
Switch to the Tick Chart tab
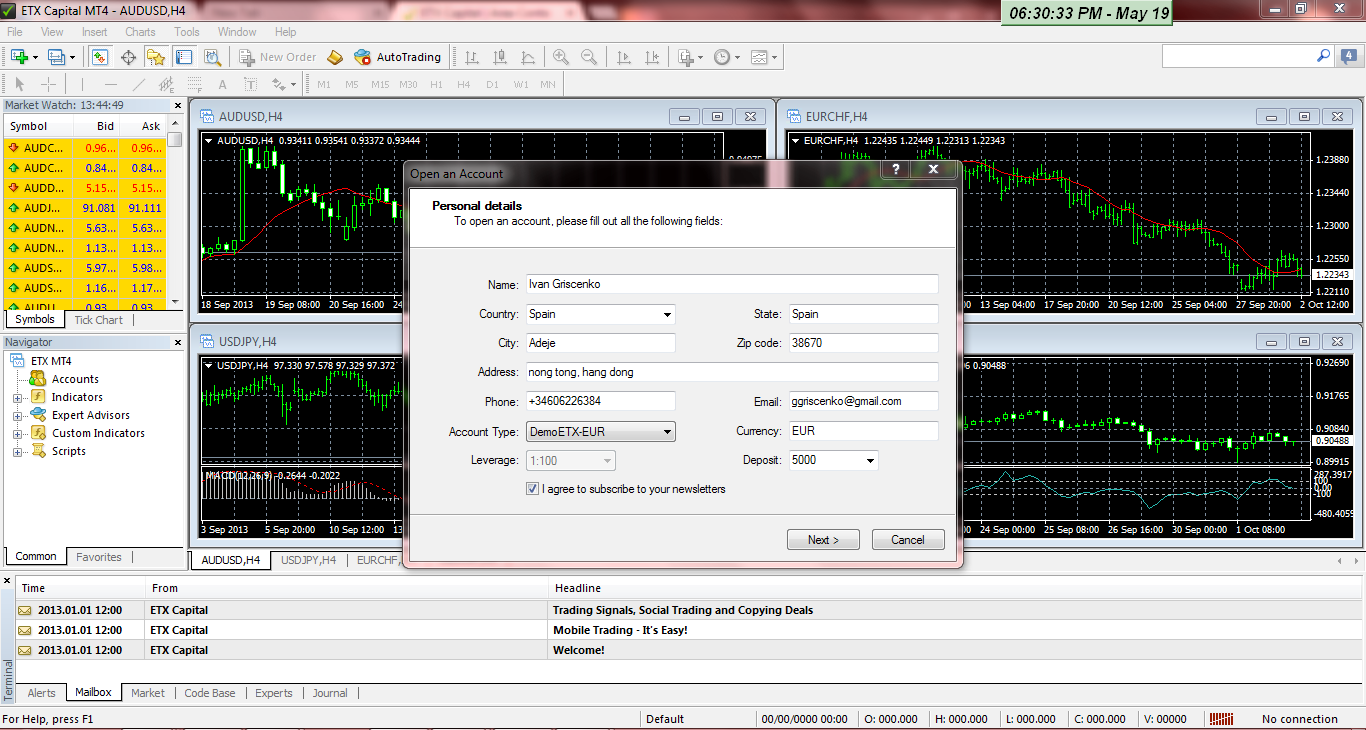[98, 320]
